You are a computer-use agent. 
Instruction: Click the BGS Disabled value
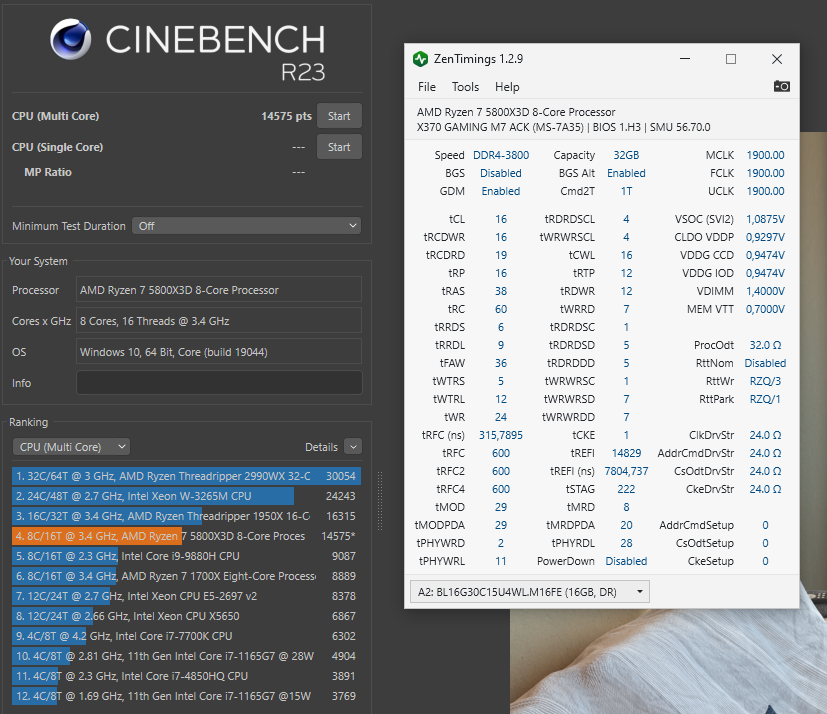click(x=501, y=173)
